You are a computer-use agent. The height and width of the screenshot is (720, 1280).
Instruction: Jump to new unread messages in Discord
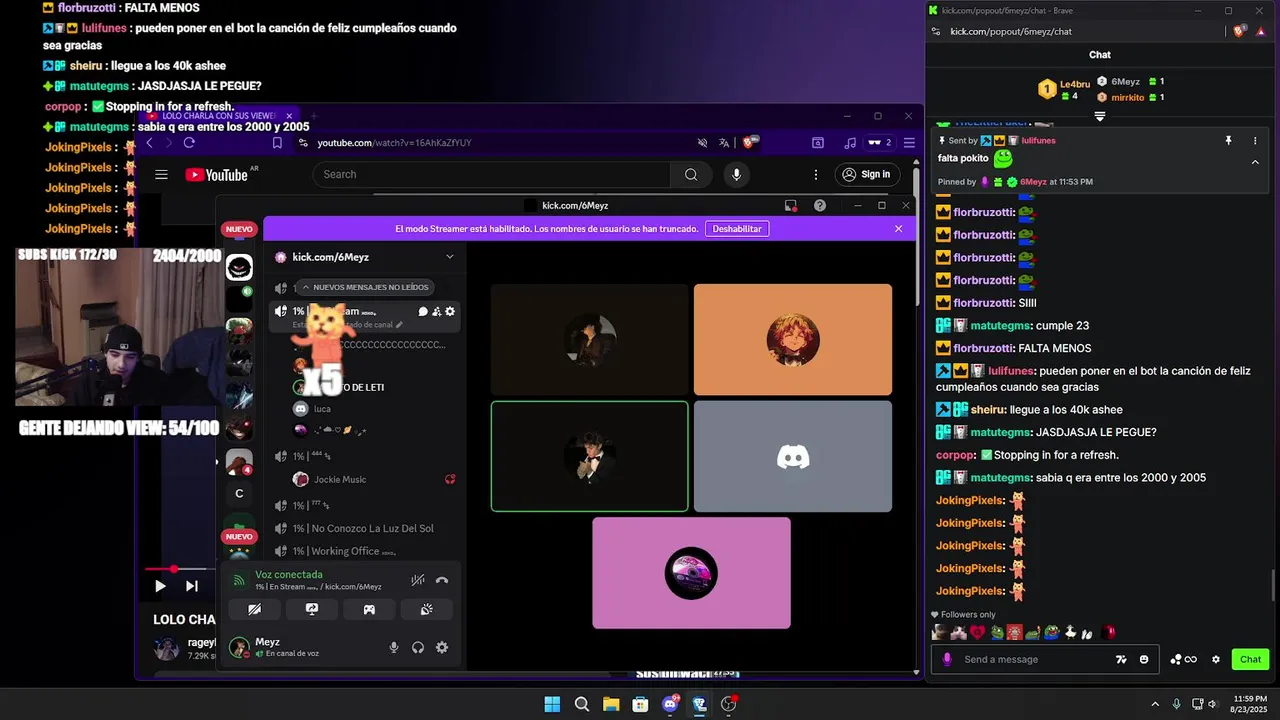(x=364, y=287)
